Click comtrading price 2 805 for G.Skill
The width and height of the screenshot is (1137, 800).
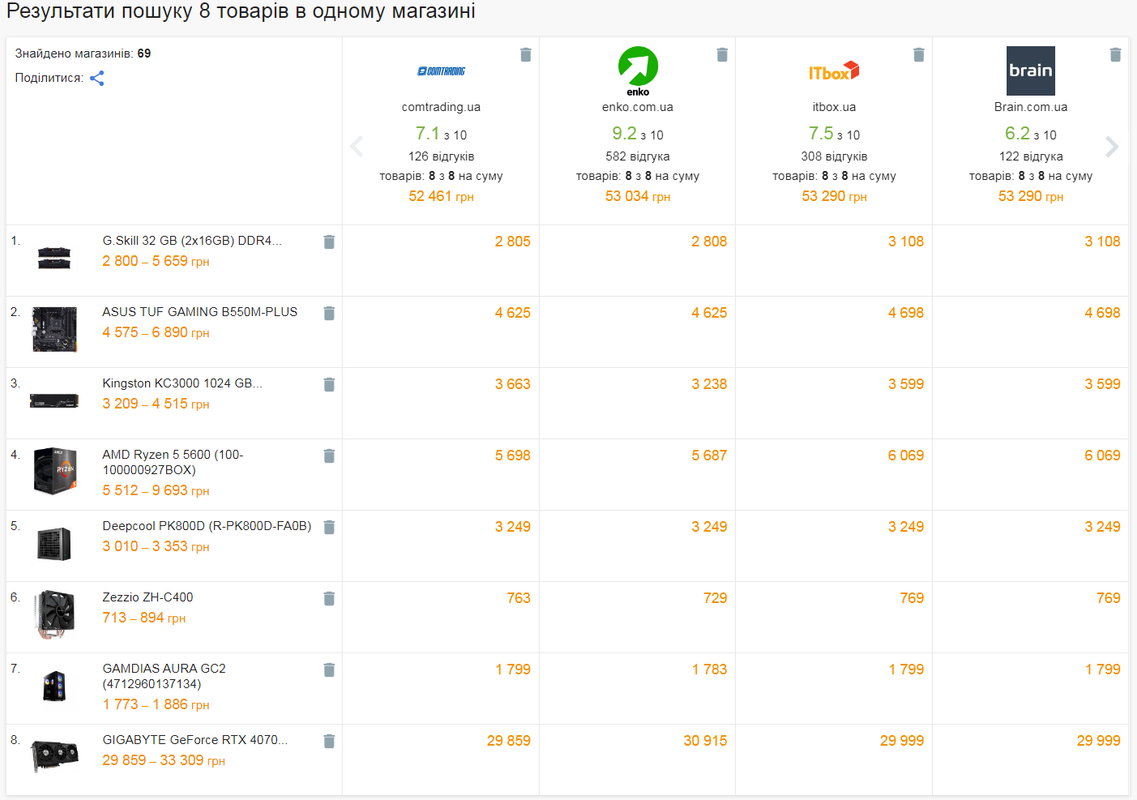513,242
